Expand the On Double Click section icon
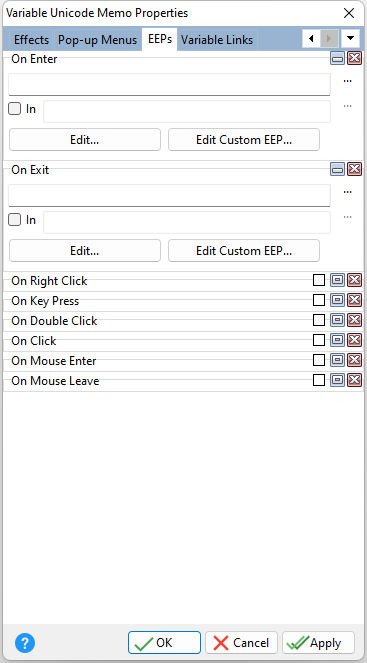 (337, 320)
